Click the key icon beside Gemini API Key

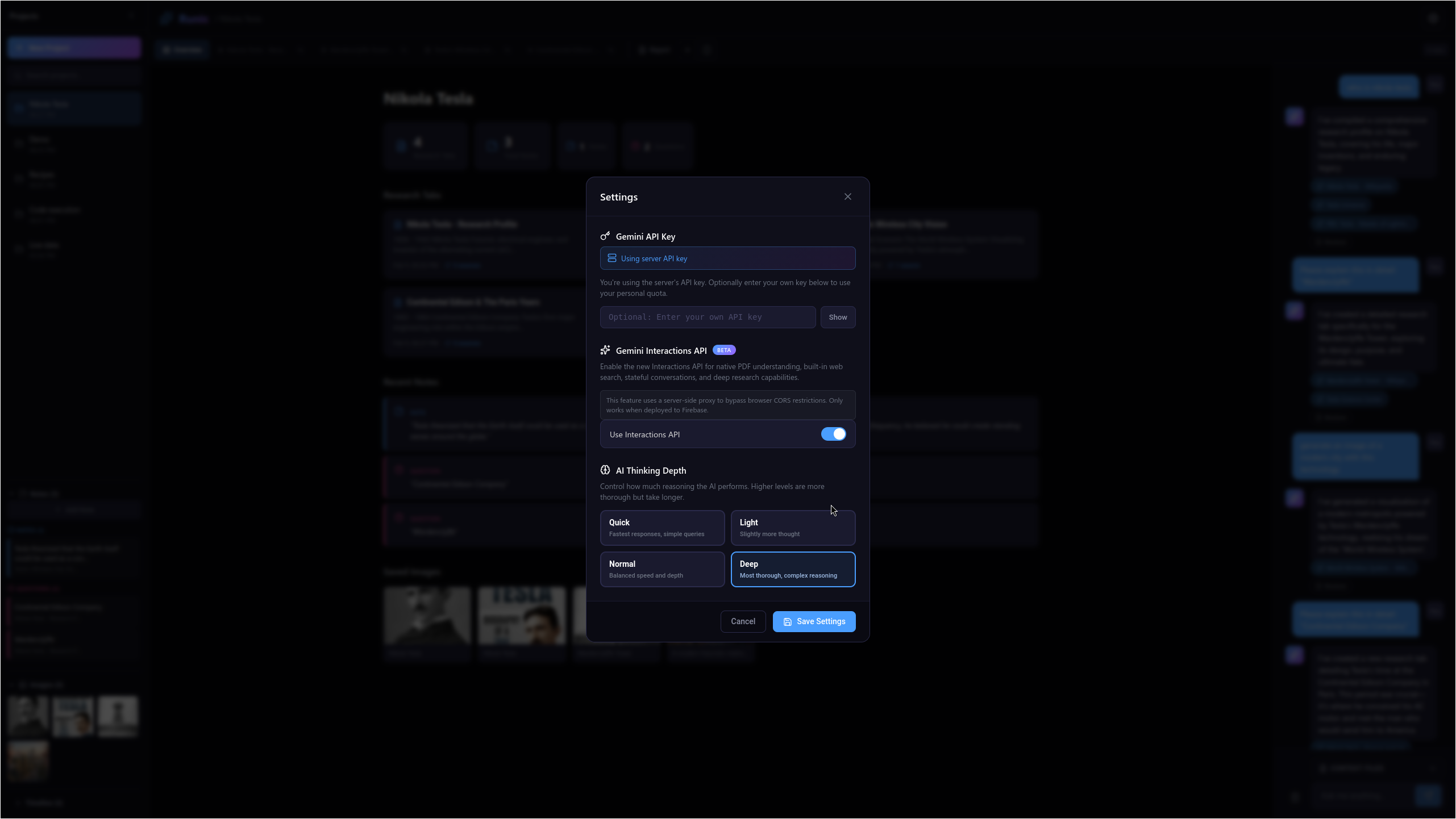coord(605,236)
